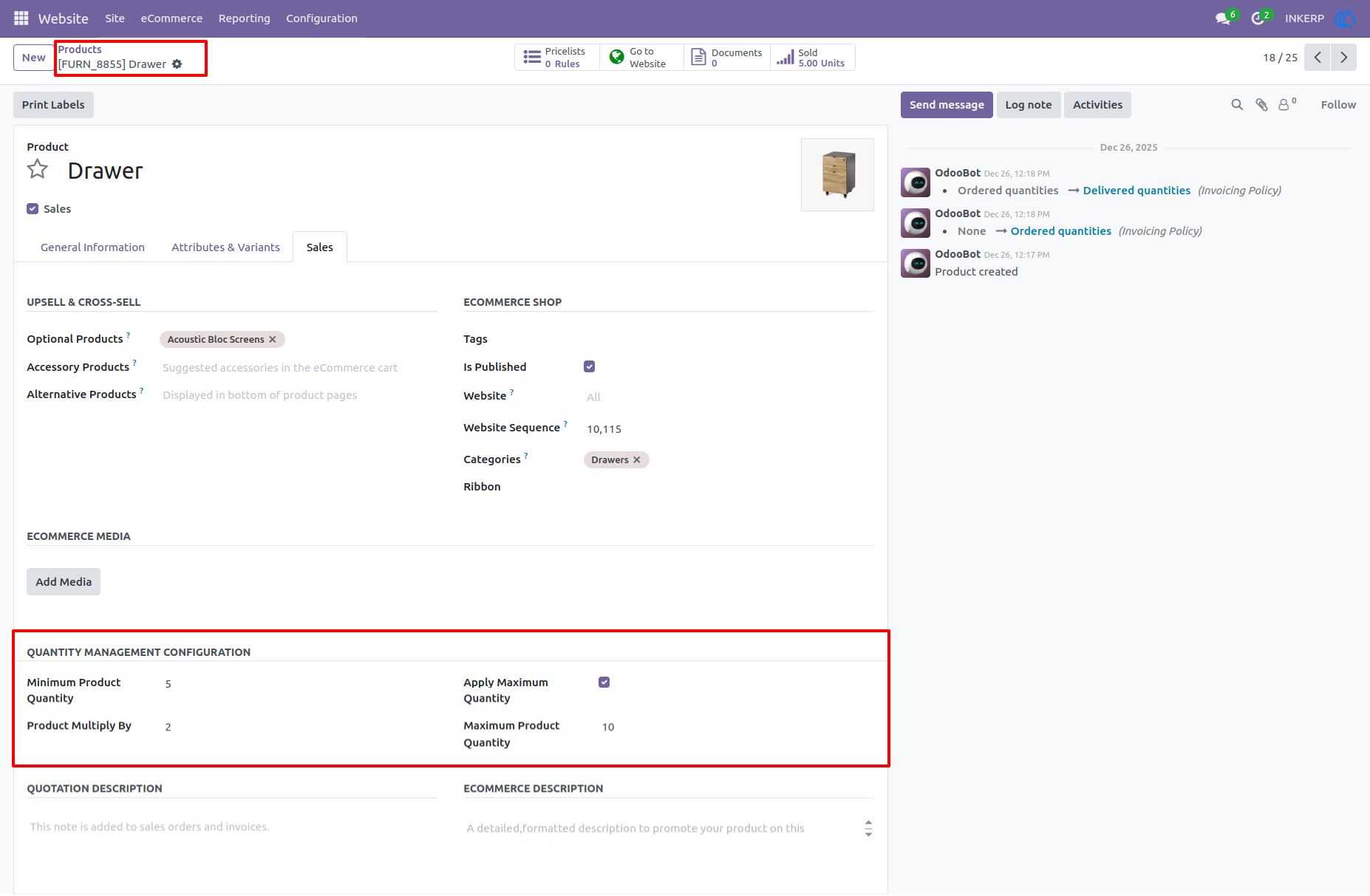Click the Drawer product image thumbnail

(x=837, y=175)
